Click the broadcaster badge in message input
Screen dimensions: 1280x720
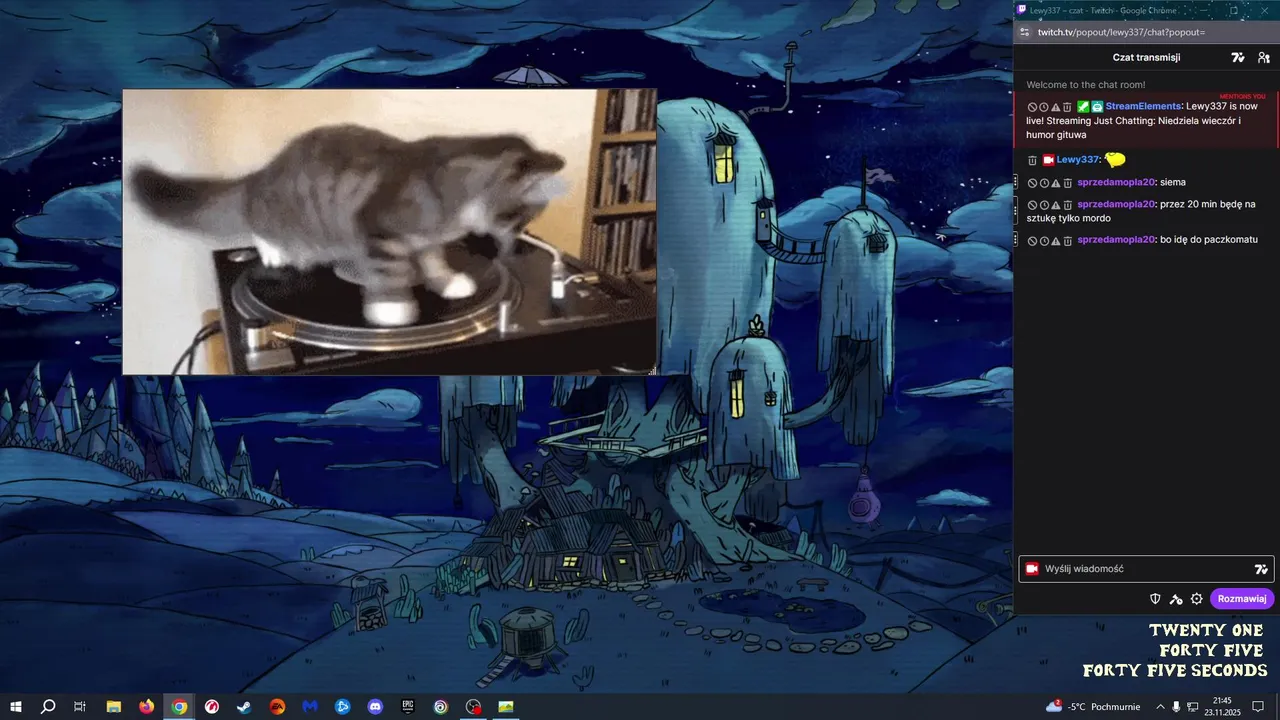click(x=1032, y=569)
